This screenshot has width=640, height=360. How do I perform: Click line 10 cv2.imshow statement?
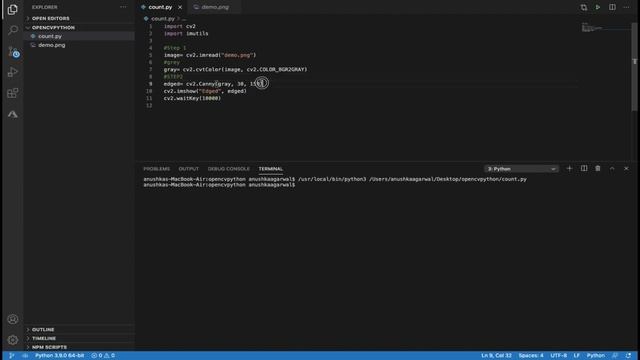tap(205, 91)
